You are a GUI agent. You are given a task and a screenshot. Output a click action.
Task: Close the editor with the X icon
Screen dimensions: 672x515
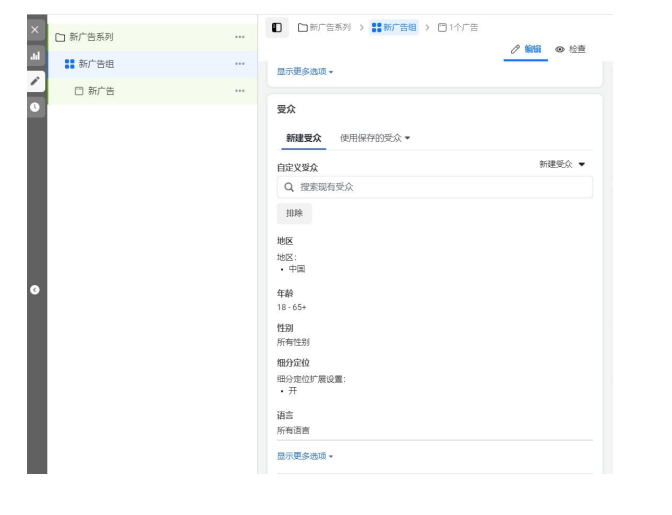(x=35, y=30)
